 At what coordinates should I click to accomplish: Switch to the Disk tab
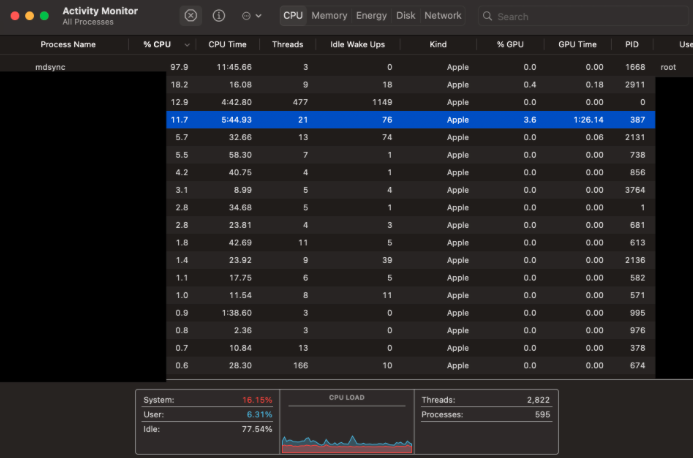click(405, 15)
